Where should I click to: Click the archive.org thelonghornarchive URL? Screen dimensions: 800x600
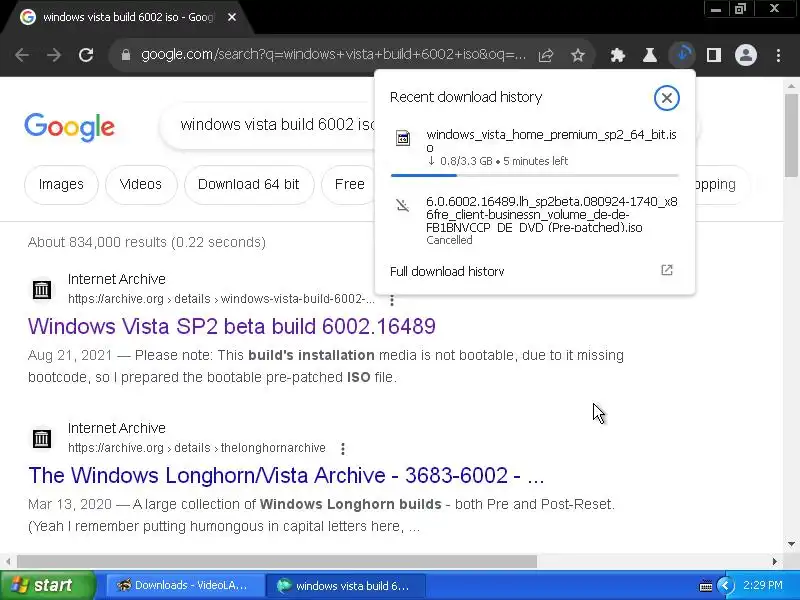(x=196, y=448)
